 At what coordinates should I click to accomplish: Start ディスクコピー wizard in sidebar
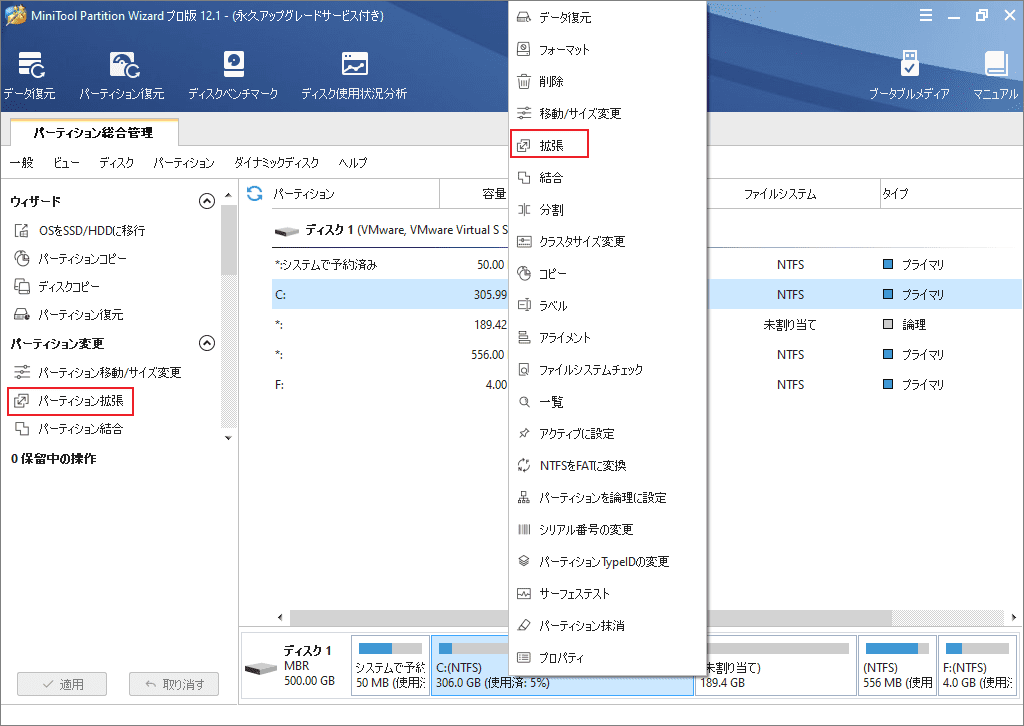(57, 287)
